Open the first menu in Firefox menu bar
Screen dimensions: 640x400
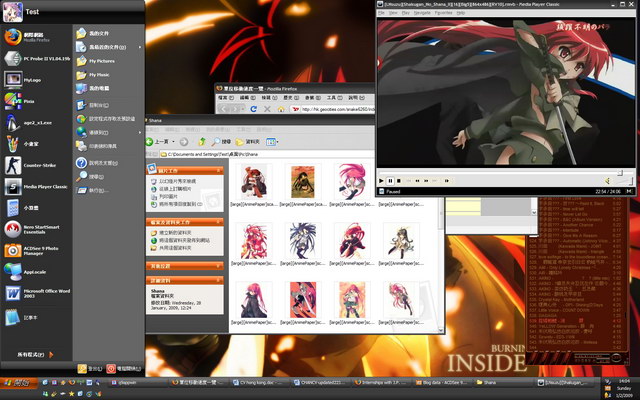coord(225,98)
